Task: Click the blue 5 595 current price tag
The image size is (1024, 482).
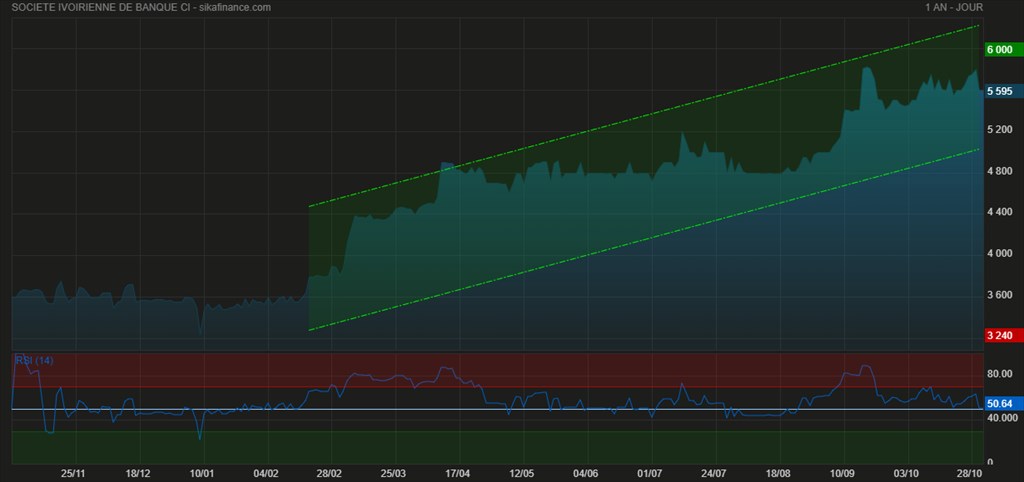Action: tap(1002, 91)
